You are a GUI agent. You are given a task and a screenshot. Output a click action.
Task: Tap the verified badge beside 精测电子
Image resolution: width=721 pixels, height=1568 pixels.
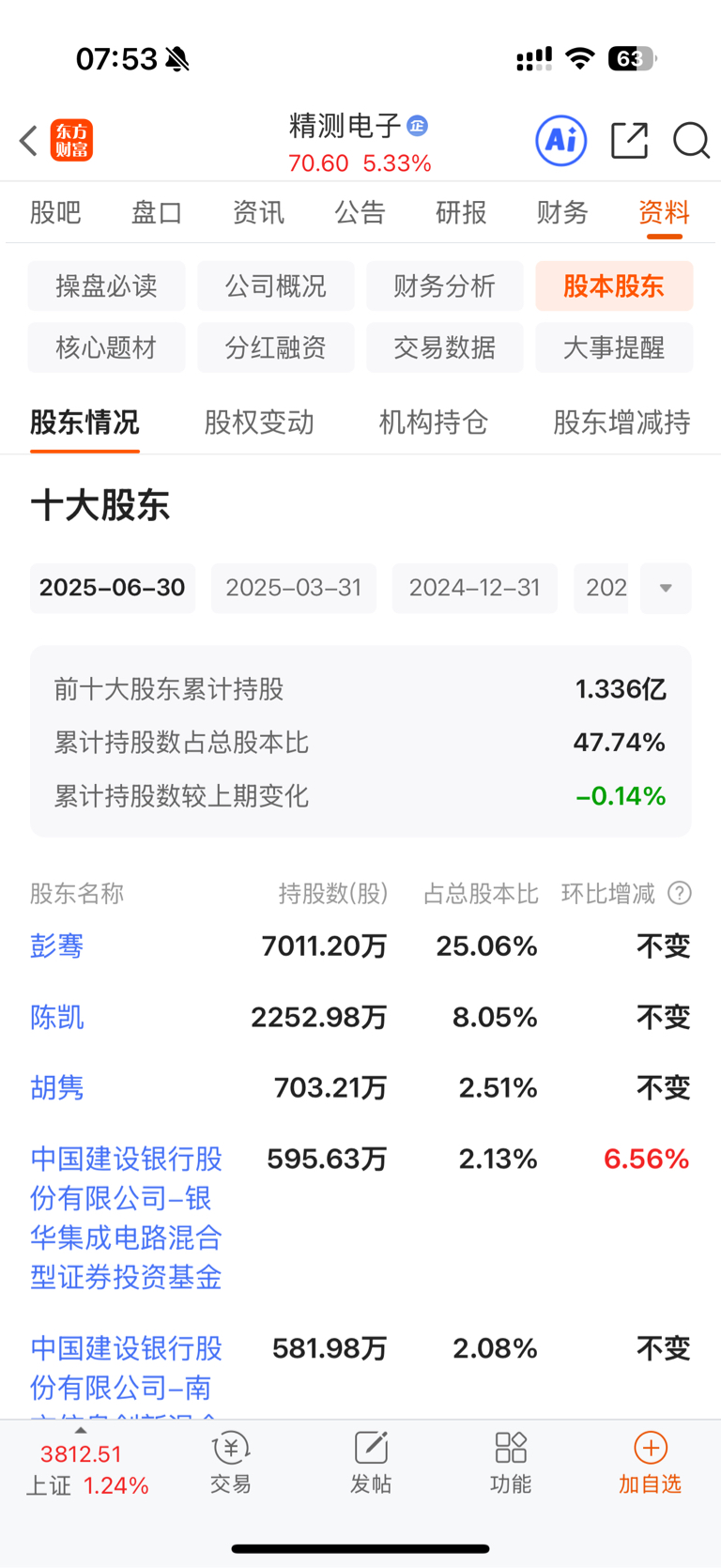click(x=417, y=125)
